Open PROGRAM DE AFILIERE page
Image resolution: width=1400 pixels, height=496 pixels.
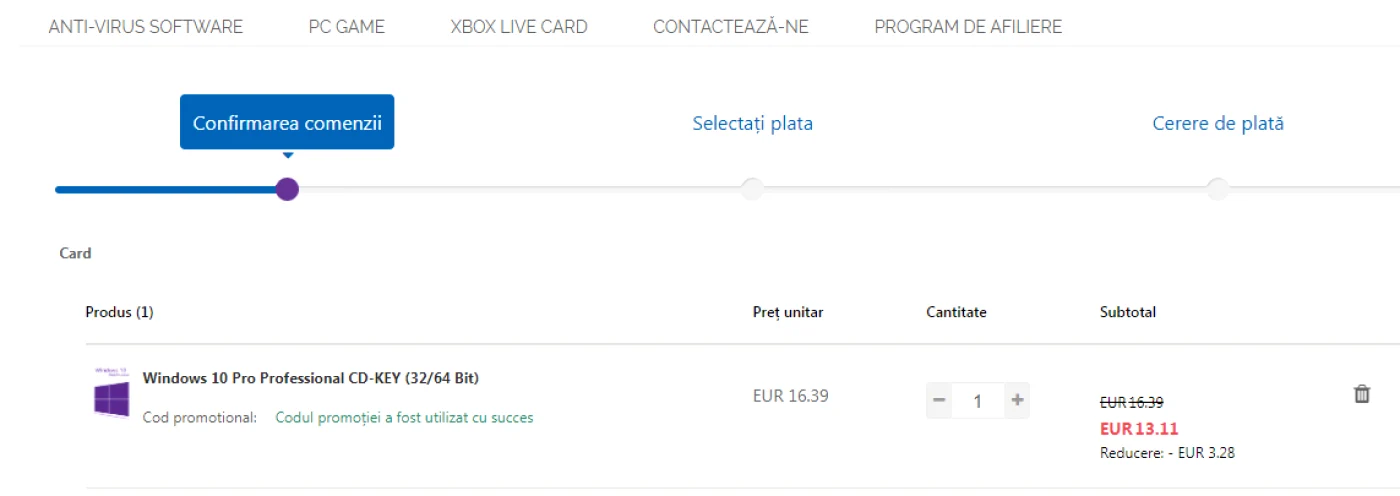click(968, 27)
